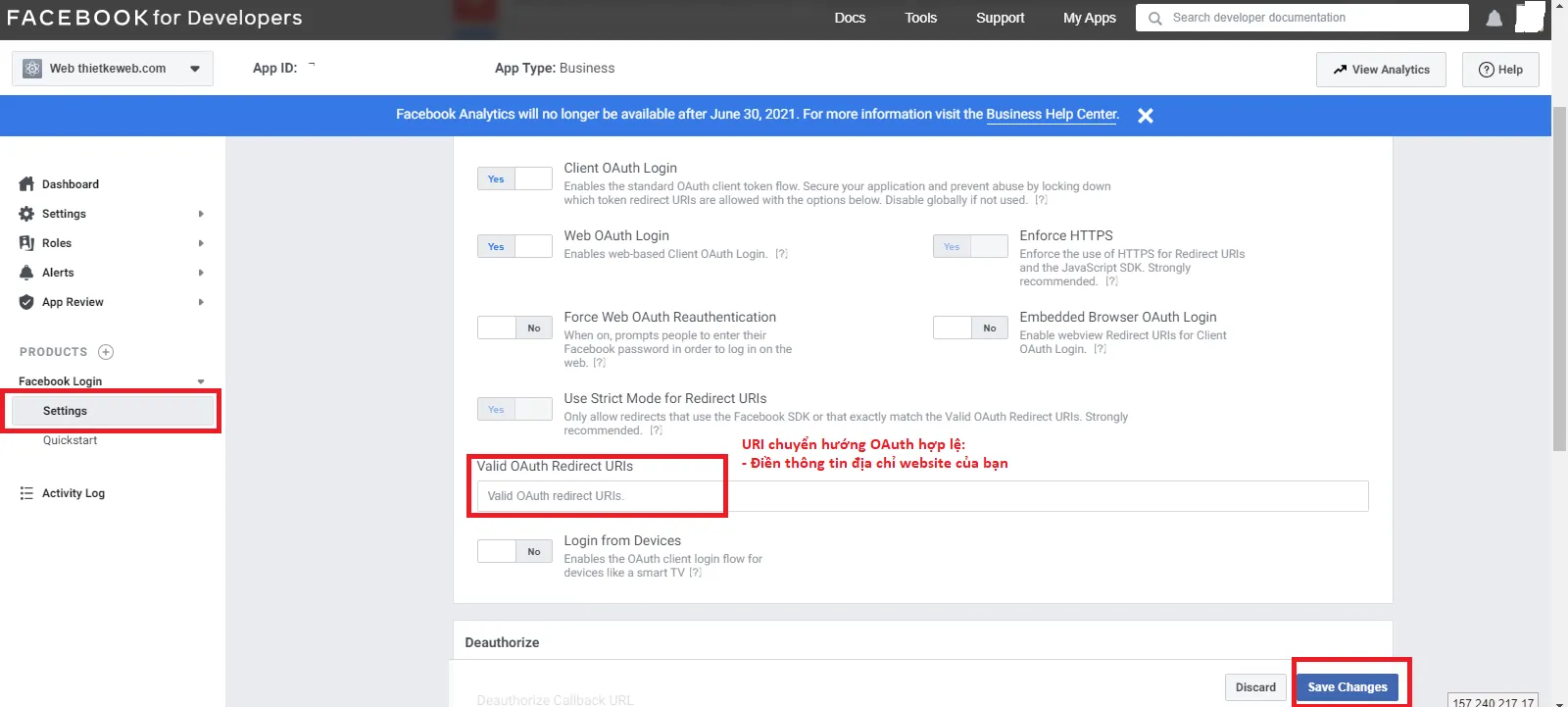Viewport: 1568px width, 707px height.
Task: Open the Business Help Center link
Action: (x=1051, y=115)
